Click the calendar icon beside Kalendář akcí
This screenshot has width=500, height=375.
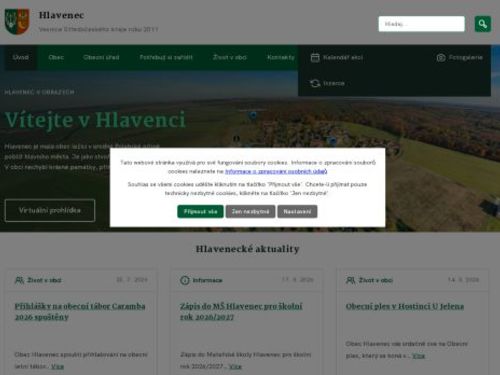point(315,58)
